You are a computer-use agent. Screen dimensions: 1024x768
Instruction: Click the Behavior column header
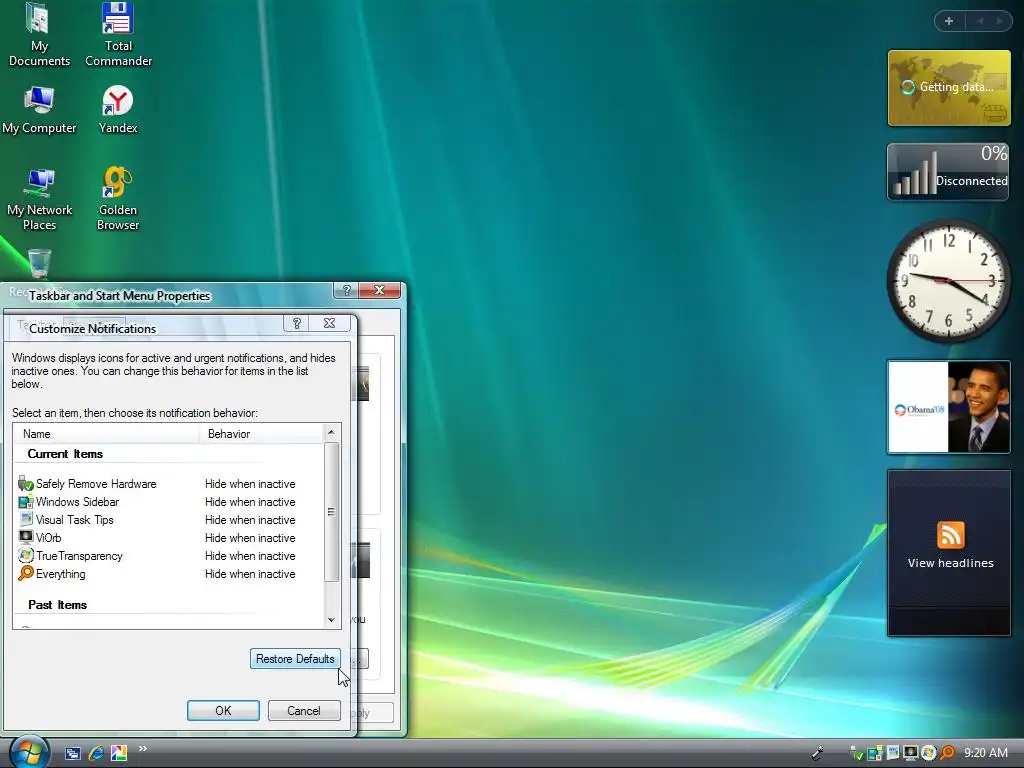click(x=261, y=434)
